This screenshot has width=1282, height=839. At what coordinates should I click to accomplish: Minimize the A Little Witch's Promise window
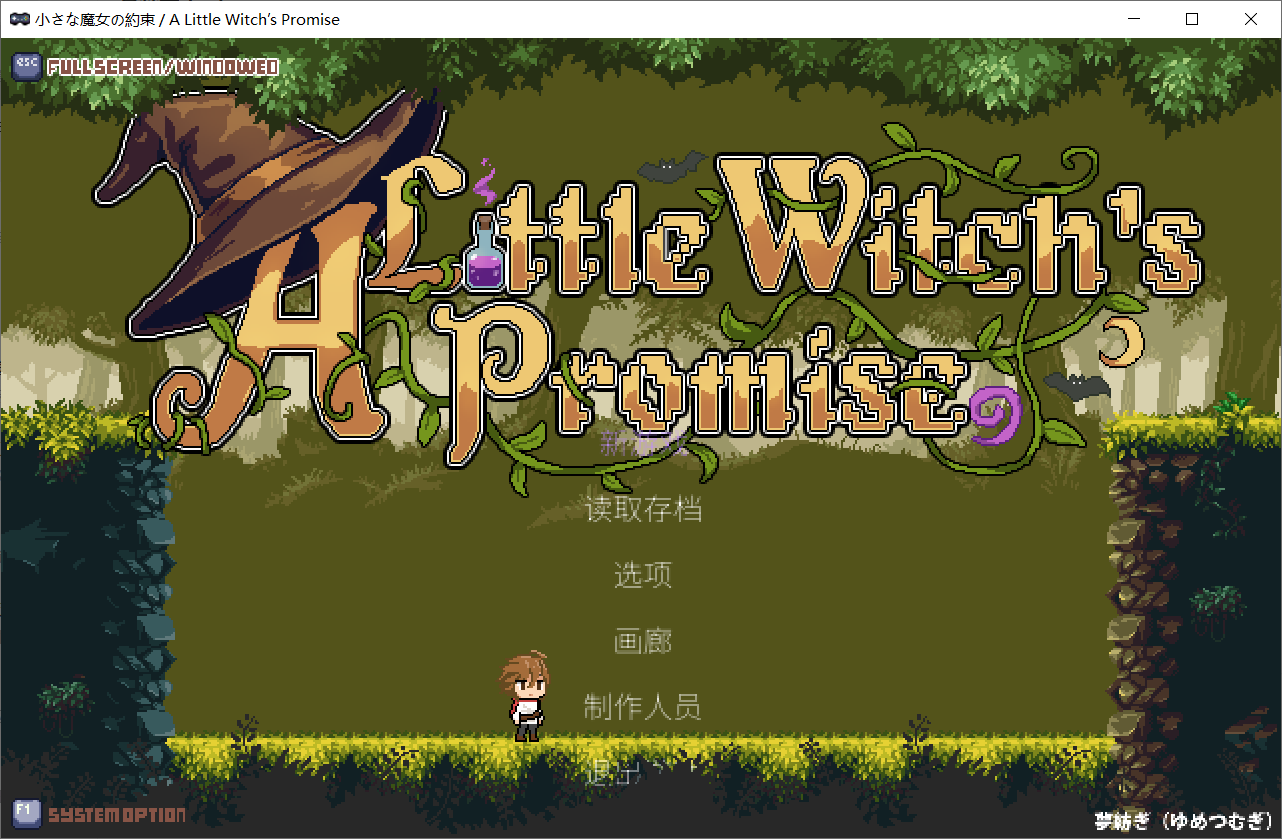click(1133, 19)
